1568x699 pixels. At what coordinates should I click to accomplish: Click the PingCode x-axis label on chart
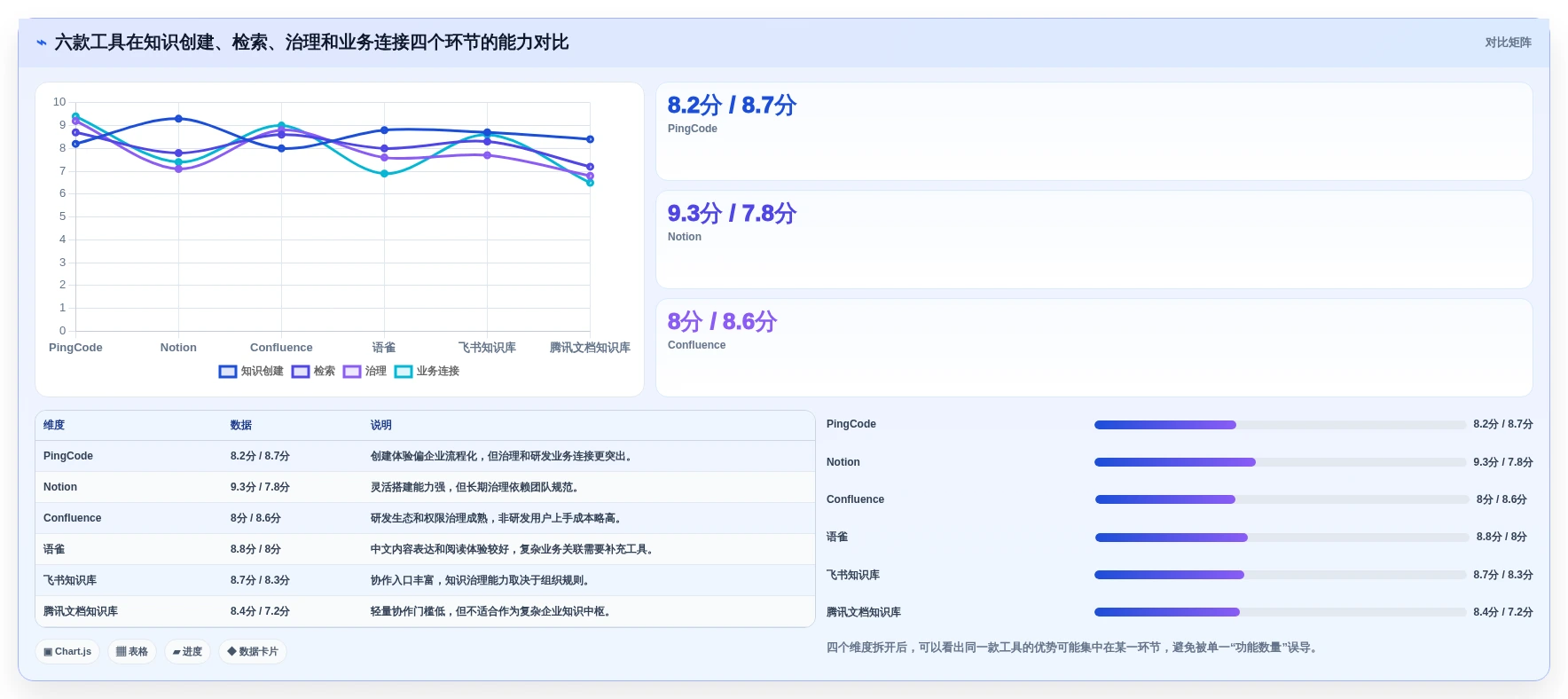click(x=75, y=348)
